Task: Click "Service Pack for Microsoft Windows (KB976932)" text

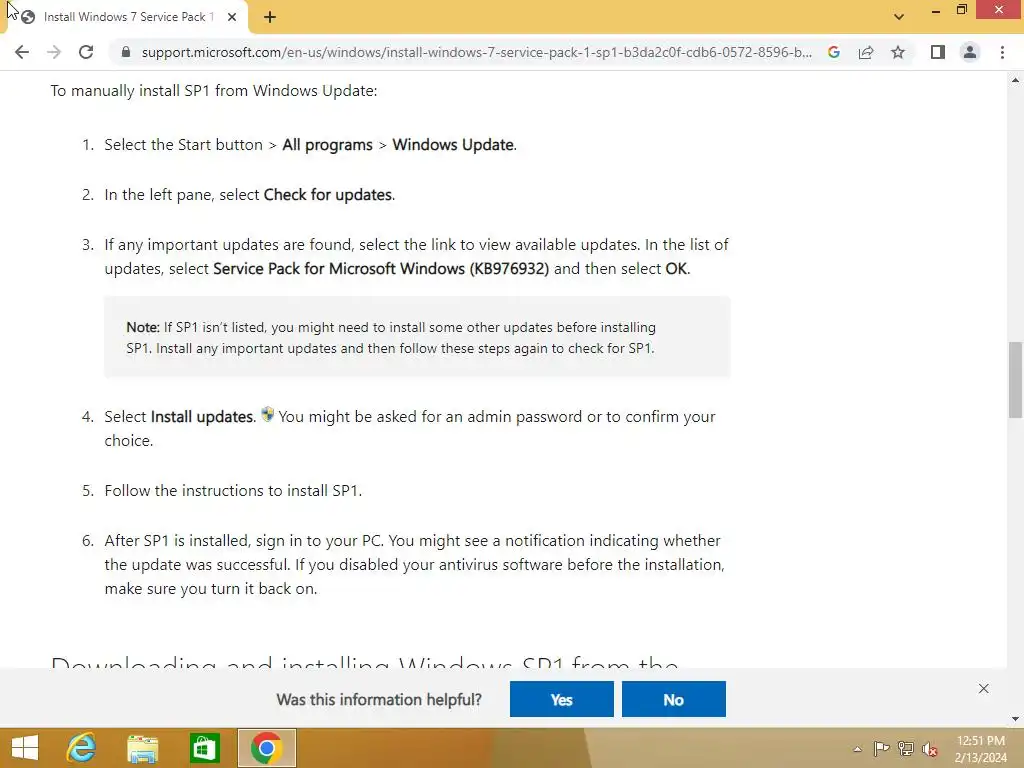Action: coord(381,268)
